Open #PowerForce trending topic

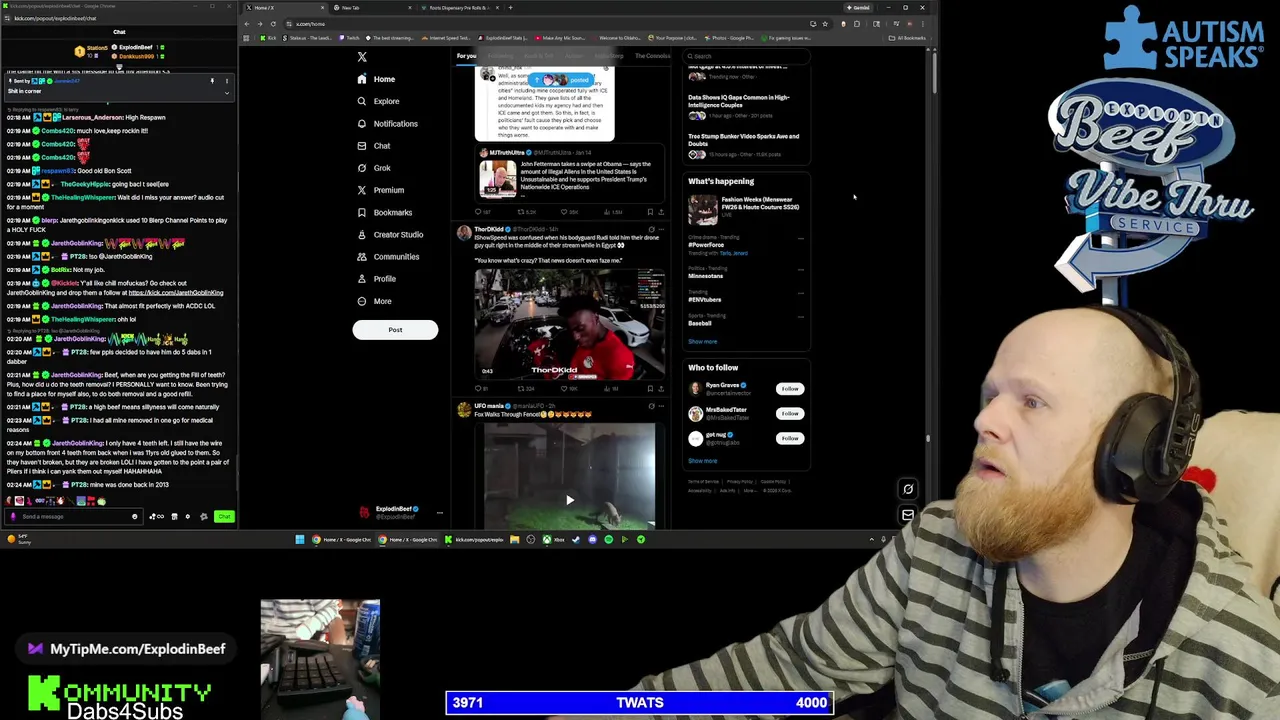pos(706,245)
